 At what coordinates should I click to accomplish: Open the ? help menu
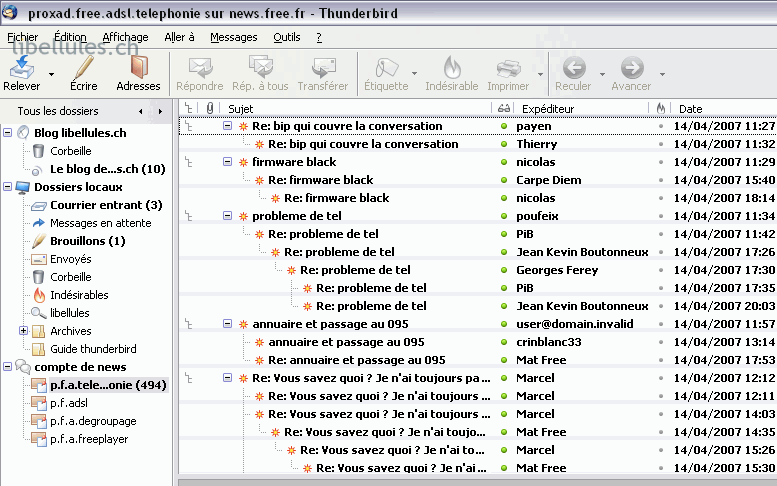click(x=319, y=37)
